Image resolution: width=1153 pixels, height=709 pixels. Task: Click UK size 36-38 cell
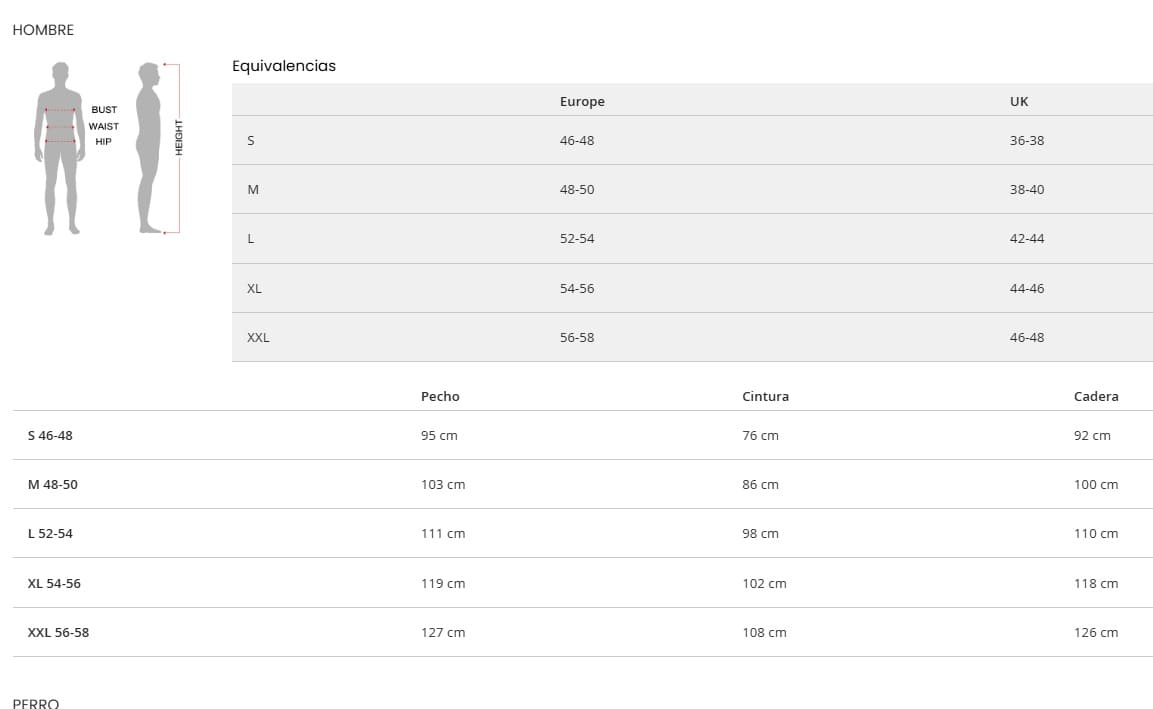[1027, 141]
